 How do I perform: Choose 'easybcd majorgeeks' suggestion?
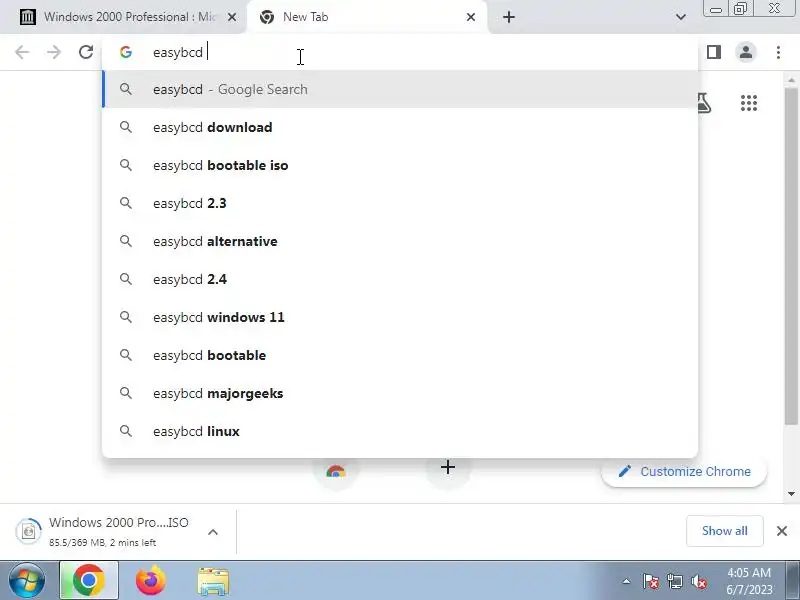tap(400, 393)
